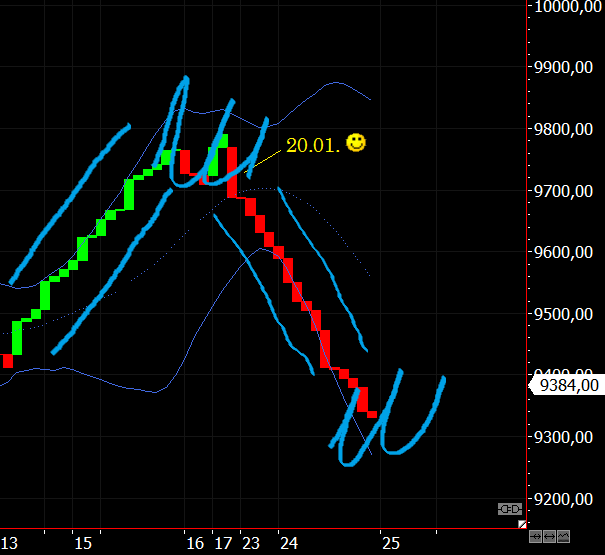Click the 9300,00 price axis label
The height and width of the screenshot is (555, 605).
point(564,438)
